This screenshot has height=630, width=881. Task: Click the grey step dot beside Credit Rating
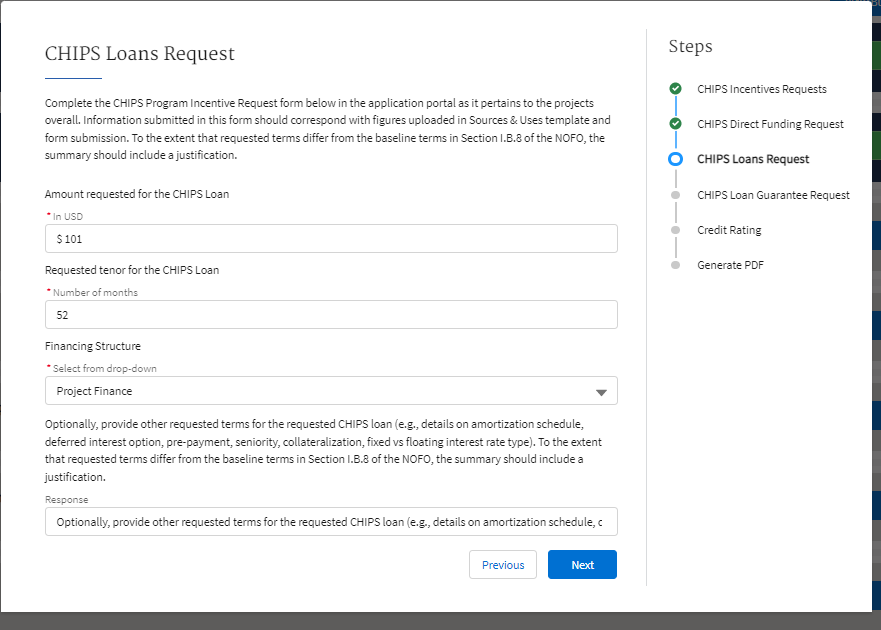pos(676,230)
